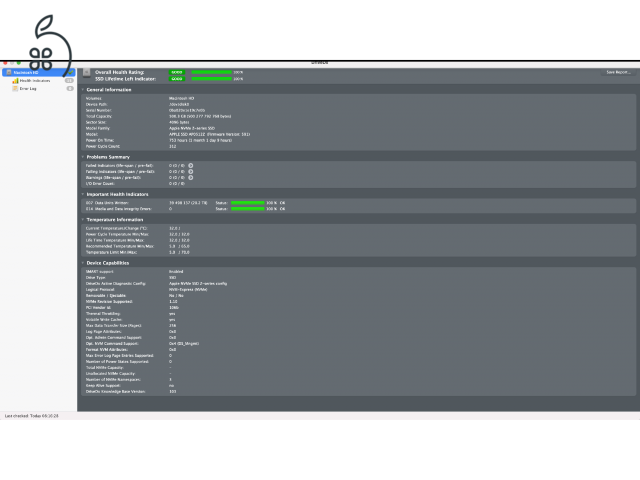Click the Sector Size 4096 bytes value
Image resolution: width=640 pixels, height=480 pixels.
[179, 122]
